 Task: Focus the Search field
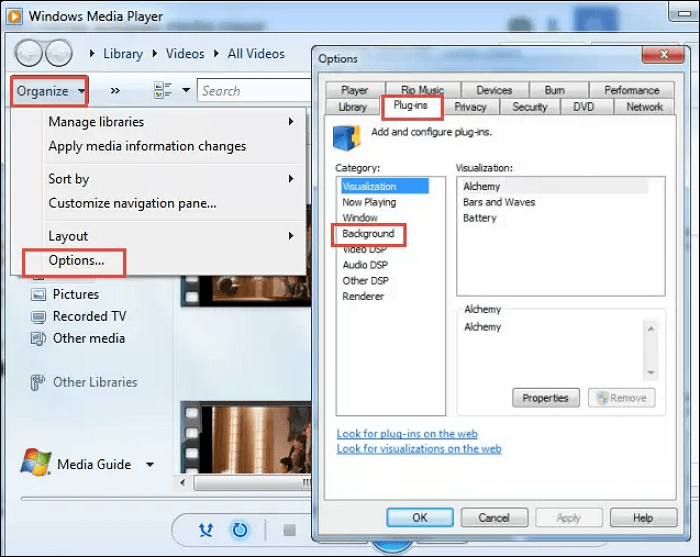tap(254, 91)
